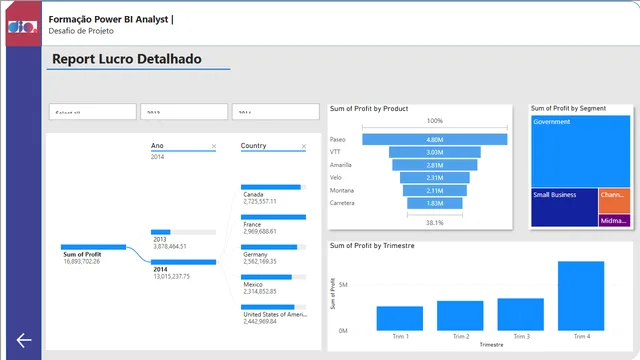Click the Trim 1 column bar
The width and height of the screenshot is (640, 360).
coord(400,318)
